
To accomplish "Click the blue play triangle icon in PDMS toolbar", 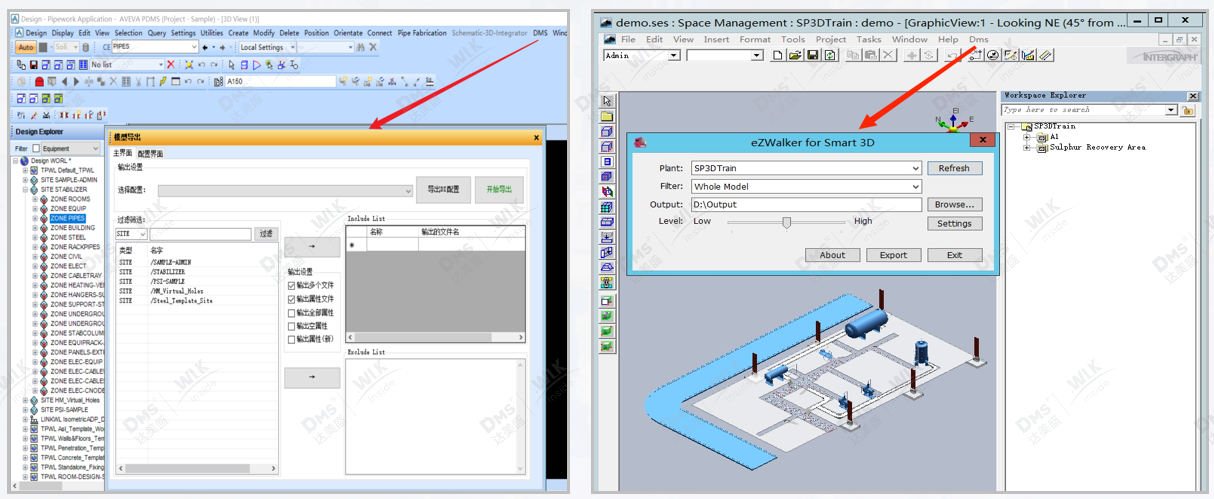I will pos(257,64).
